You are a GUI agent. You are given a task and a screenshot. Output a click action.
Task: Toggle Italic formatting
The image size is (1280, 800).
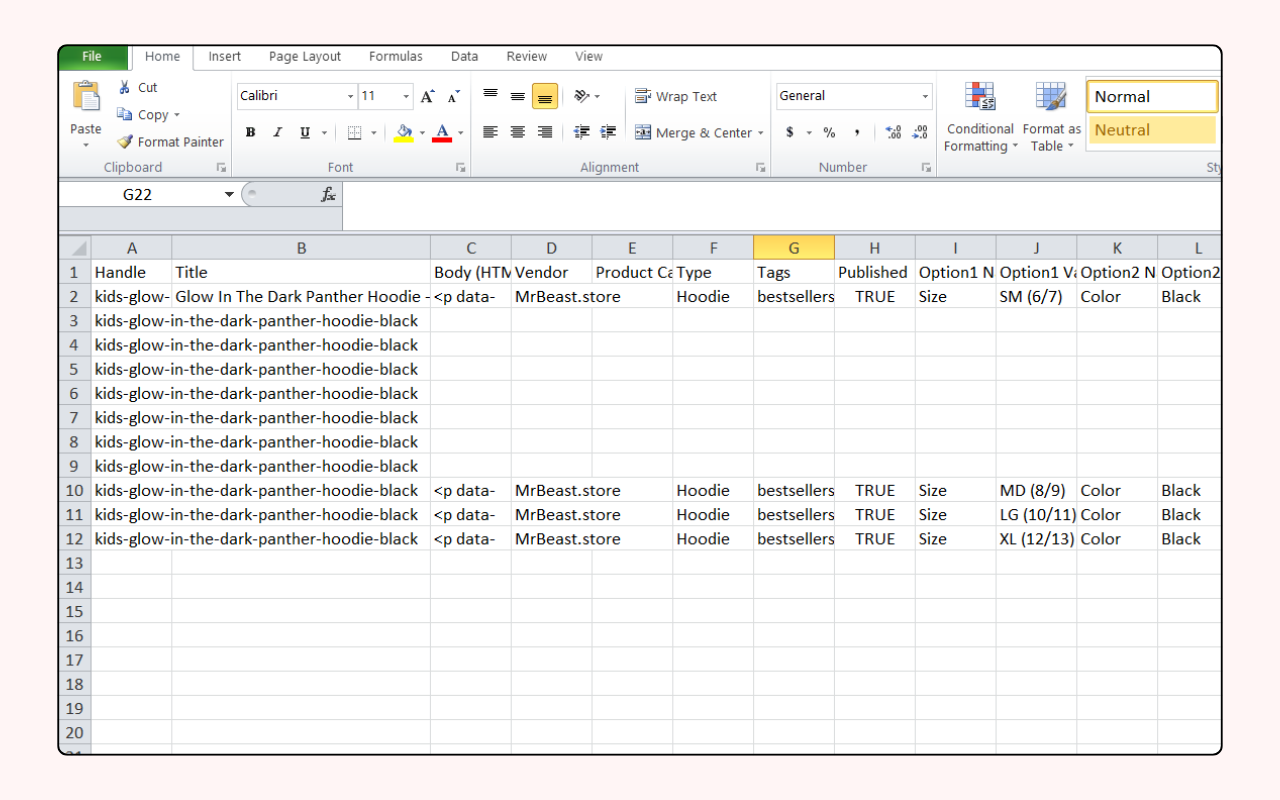click(x=278, y=133)
